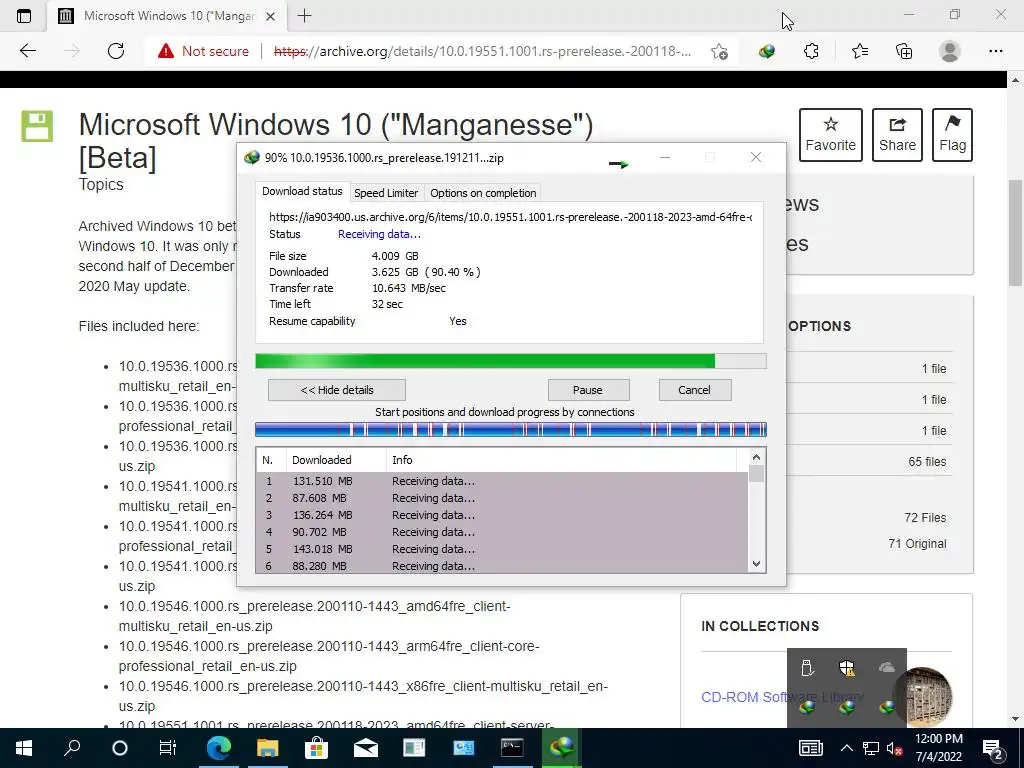Open Mail app from taskbar
Image resolution: width=1024 pixels, height=768 pixels.
click(366, 748)
